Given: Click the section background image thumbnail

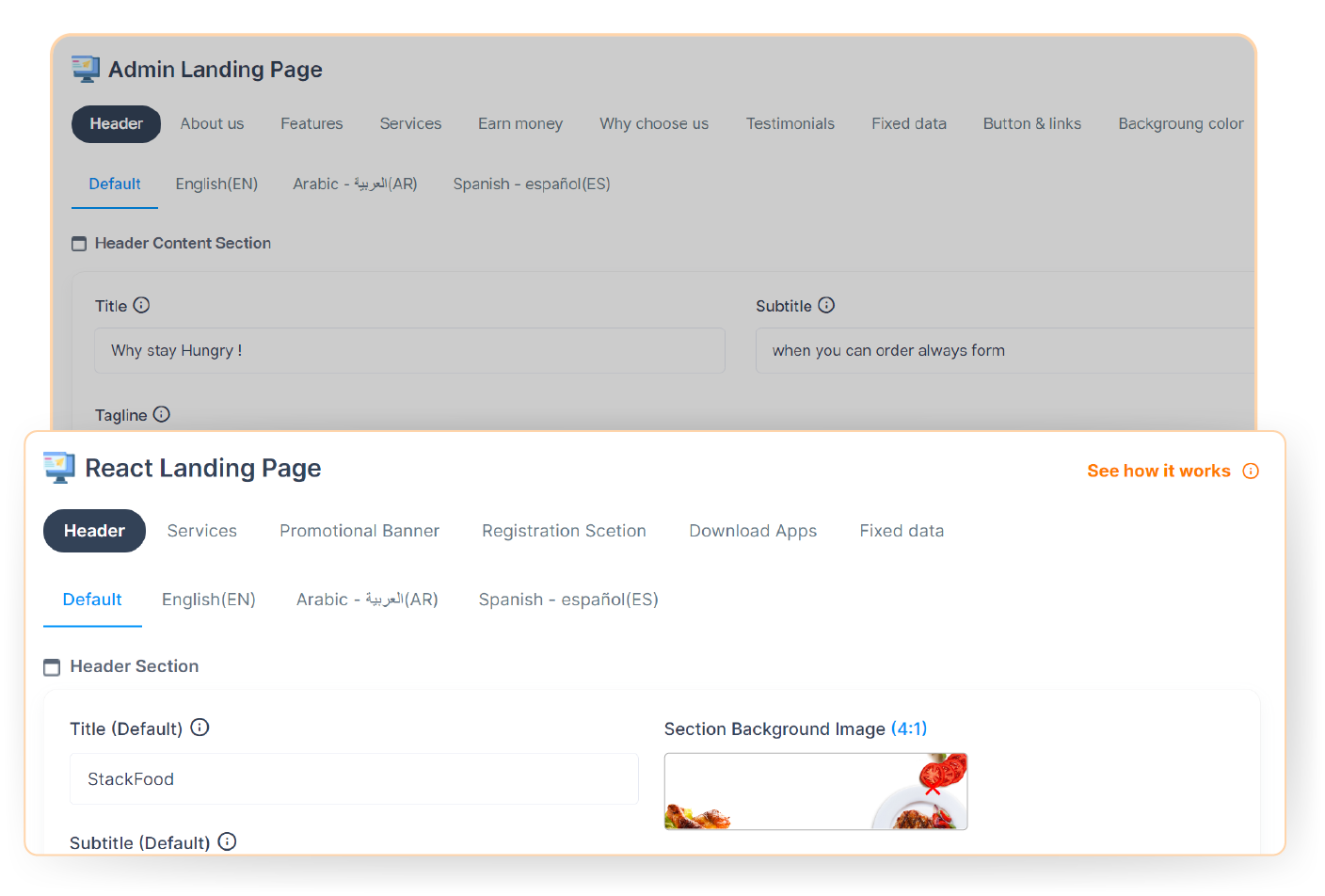Looking at the screenshot, I should click(816, 792).
